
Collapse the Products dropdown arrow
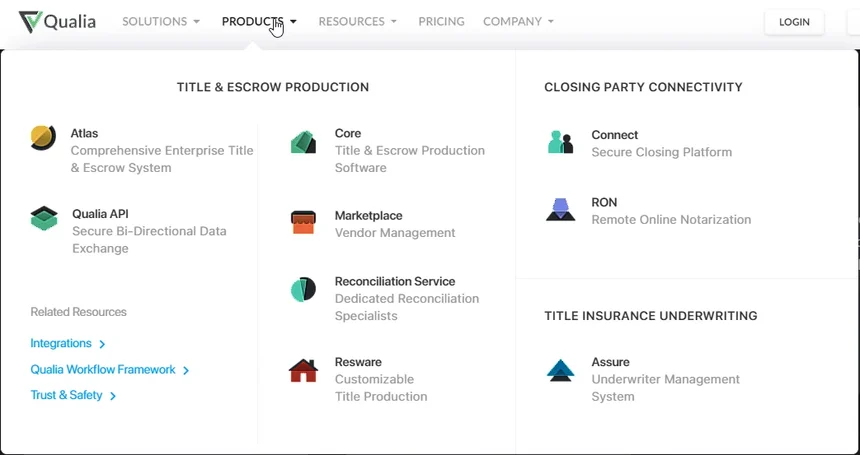[x=293, y=22]
